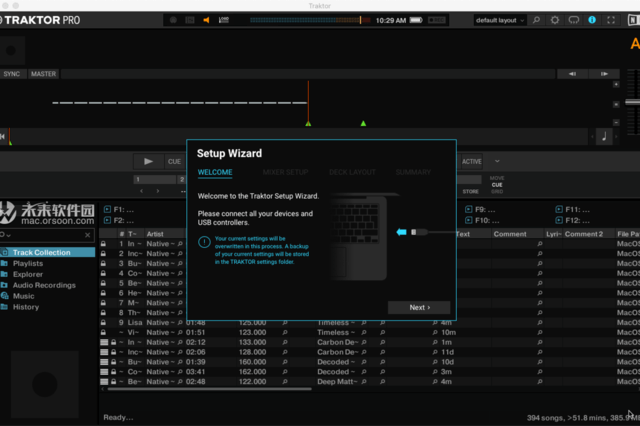Click the F1 favorite slot

(119, 209)
